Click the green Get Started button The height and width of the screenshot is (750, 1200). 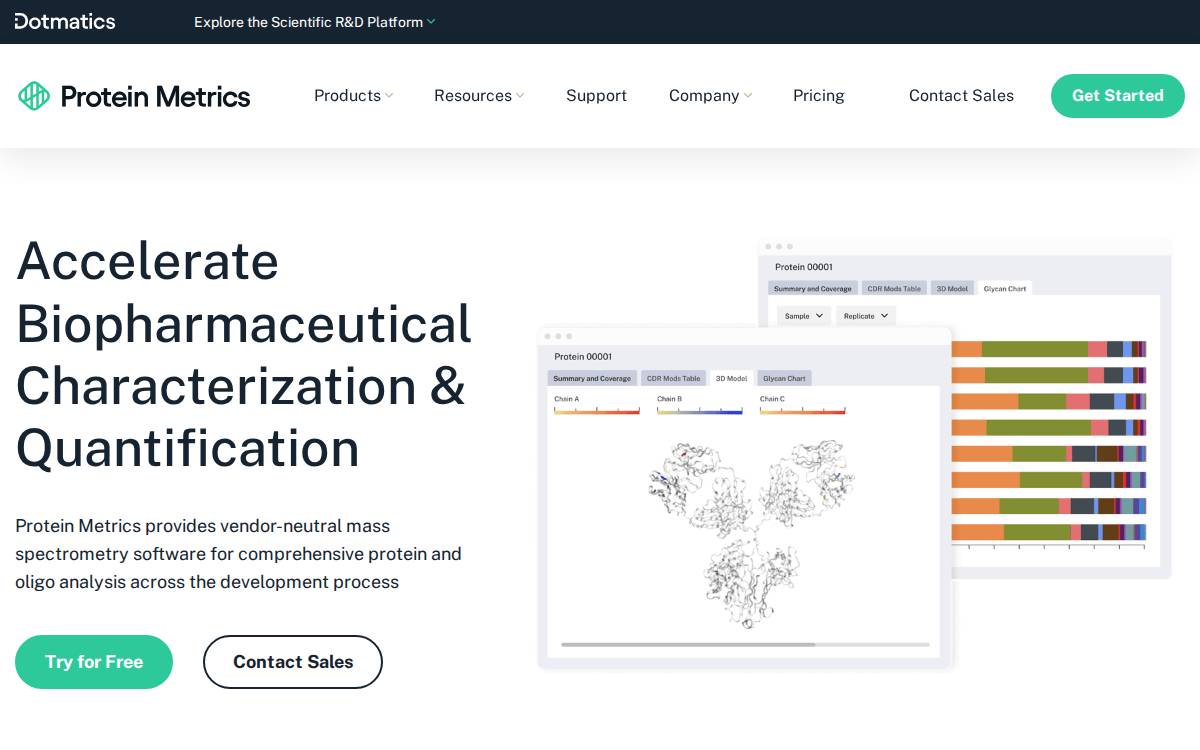(1118, 96)
